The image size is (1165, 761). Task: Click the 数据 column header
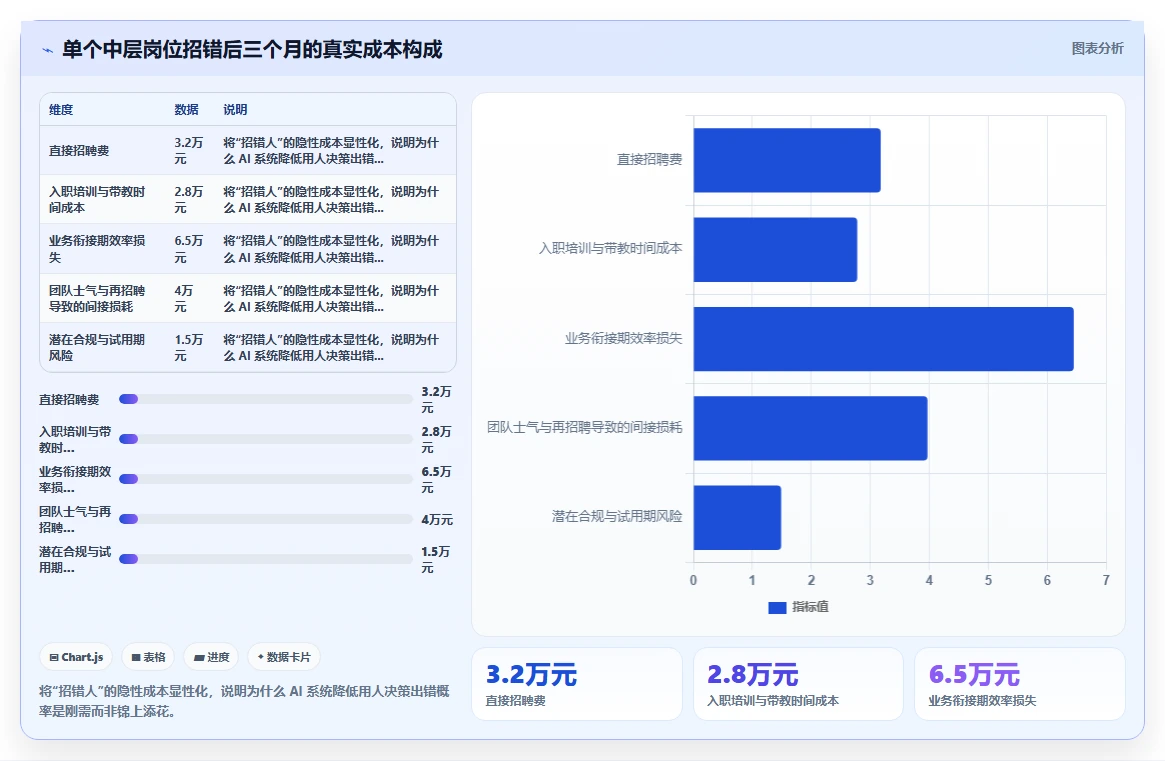[x=186, y=109]
